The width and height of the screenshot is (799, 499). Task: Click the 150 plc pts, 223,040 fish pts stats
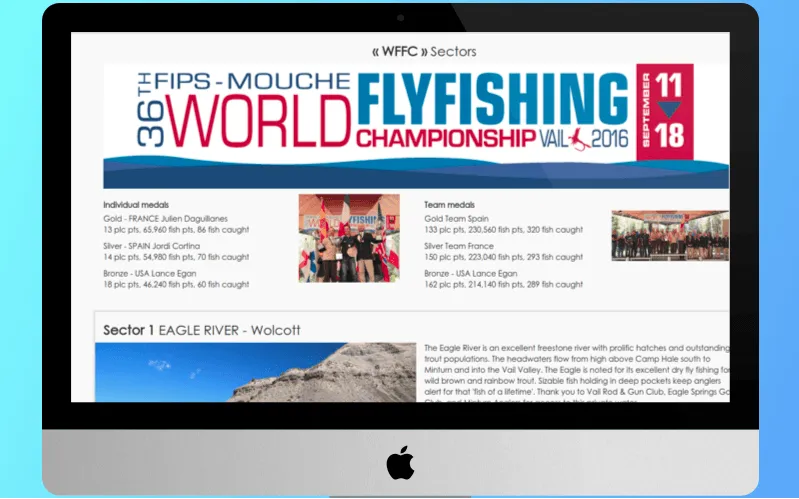coord(504,257)
